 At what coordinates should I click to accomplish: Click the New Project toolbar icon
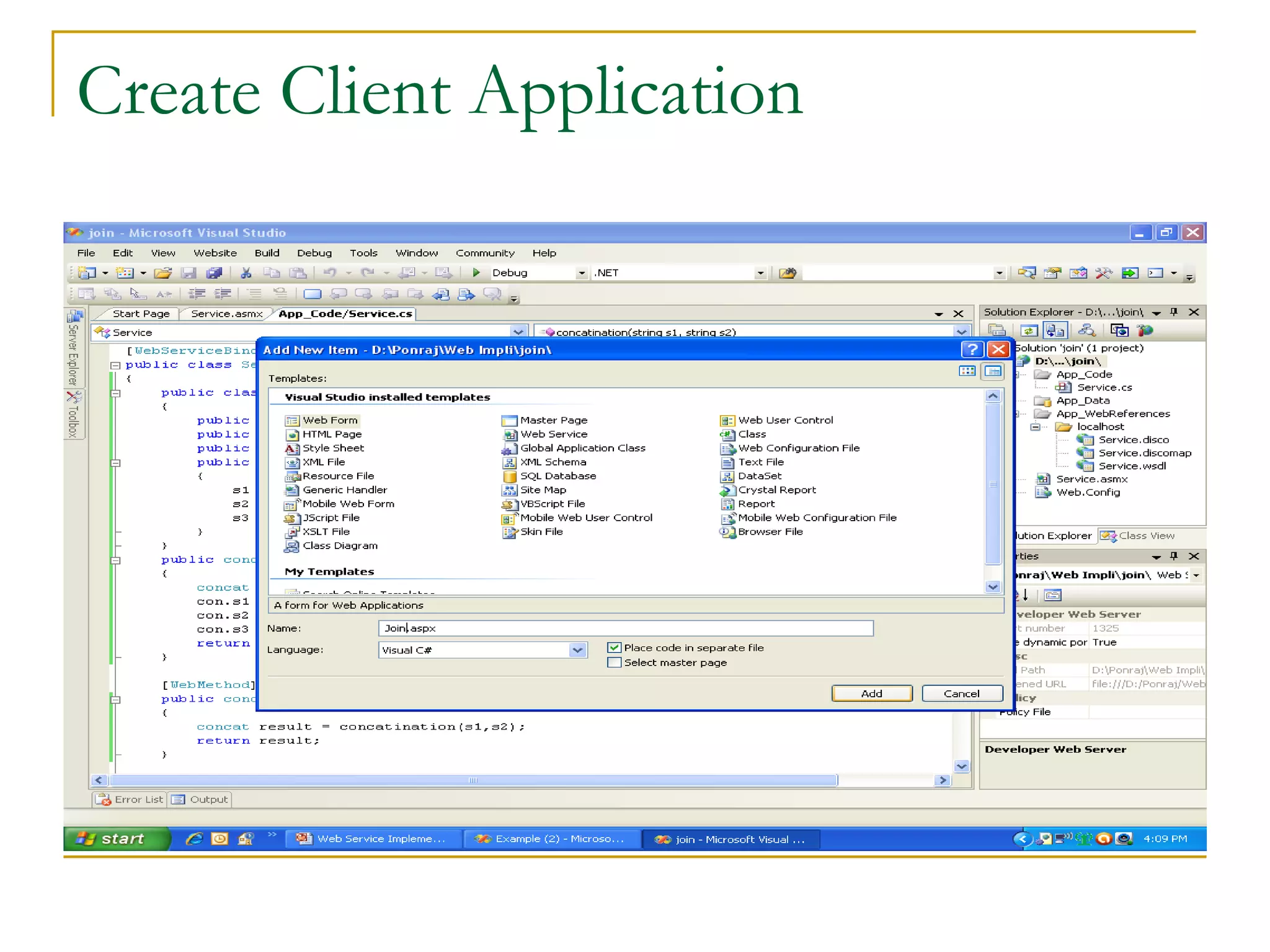coord(87,273)
